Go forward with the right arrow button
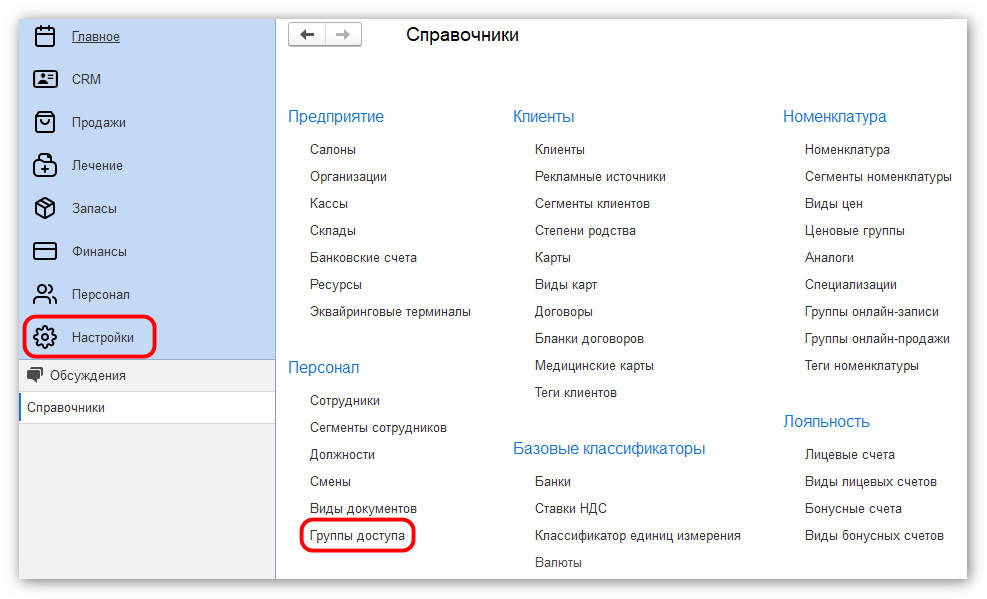The width and height of the screenshot is (987, 599). [x=343, y=35]
